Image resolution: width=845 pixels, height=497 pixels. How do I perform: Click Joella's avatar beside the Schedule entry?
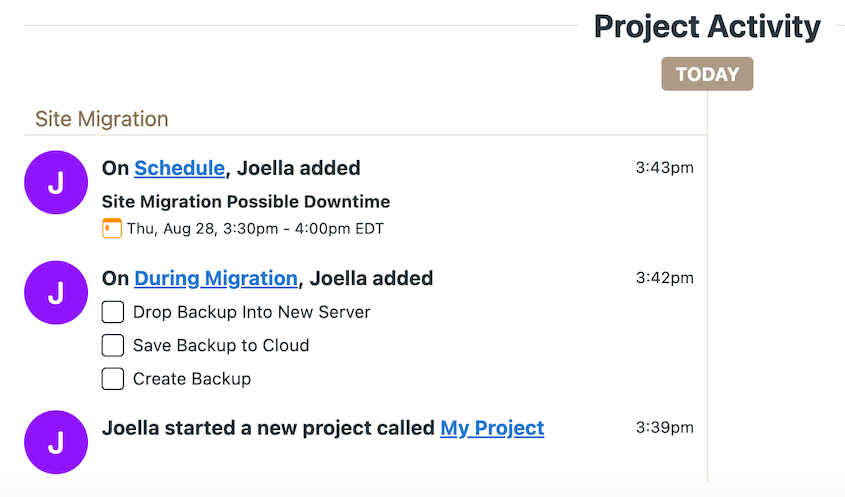coord(56,182)
